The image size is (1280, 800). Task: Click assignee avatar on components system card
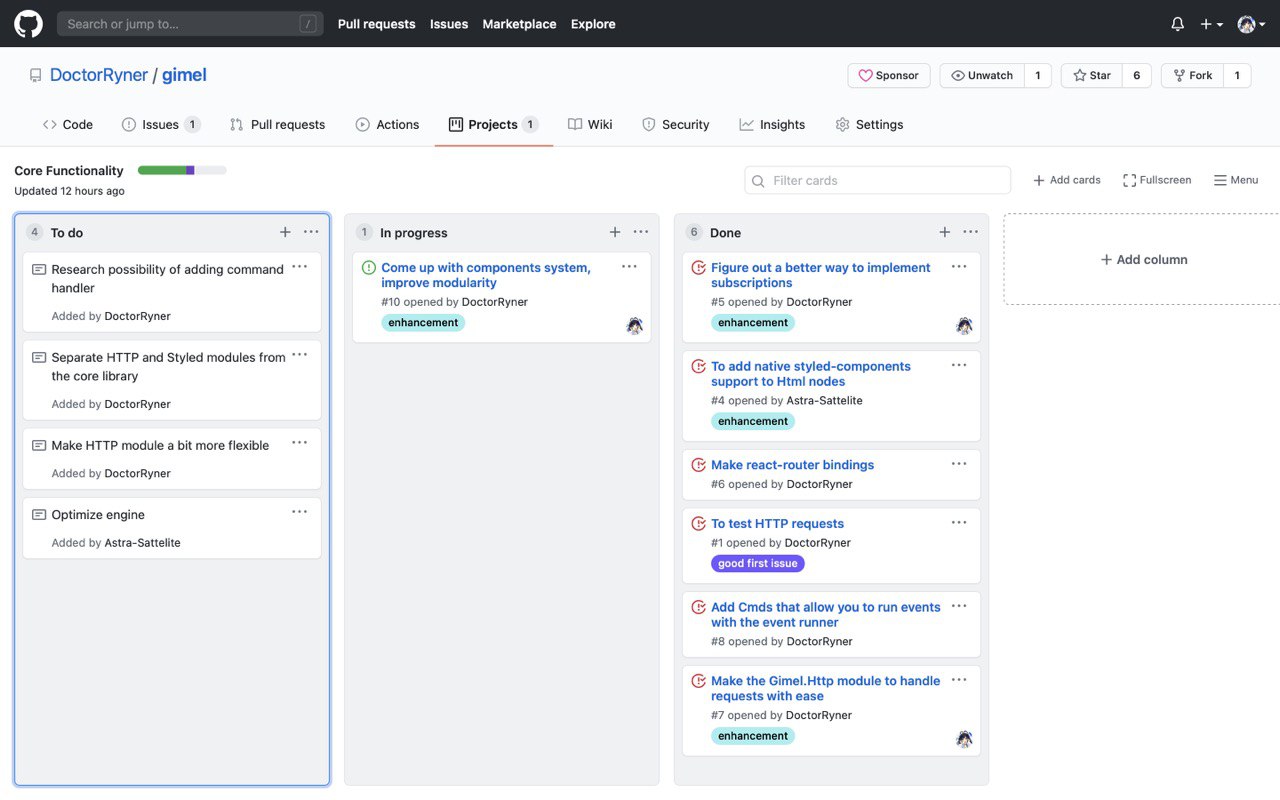(634, 325)
